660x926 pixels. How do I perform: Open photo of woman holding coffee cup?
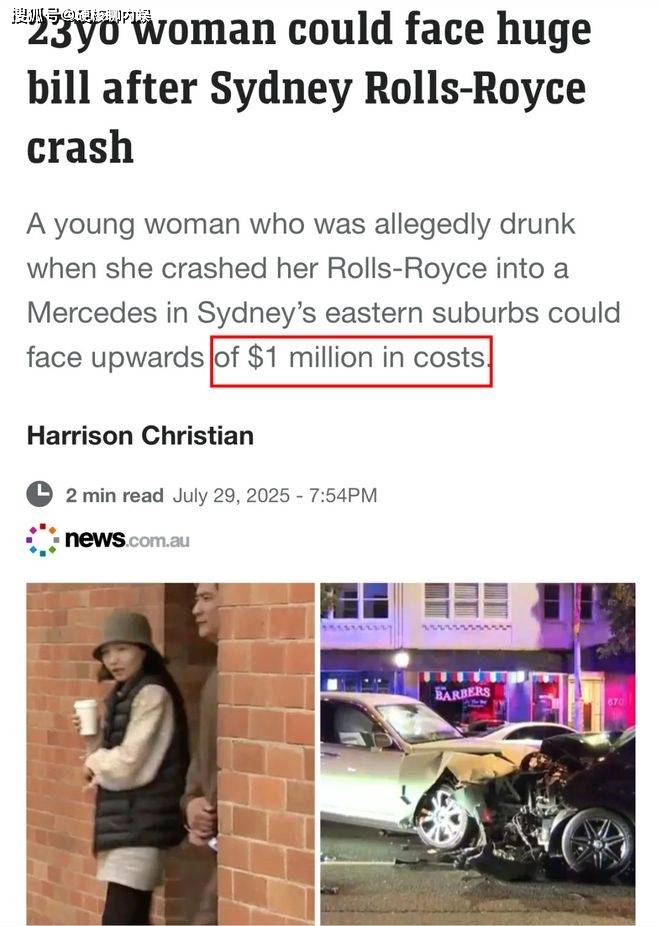[x=171, y=754]
